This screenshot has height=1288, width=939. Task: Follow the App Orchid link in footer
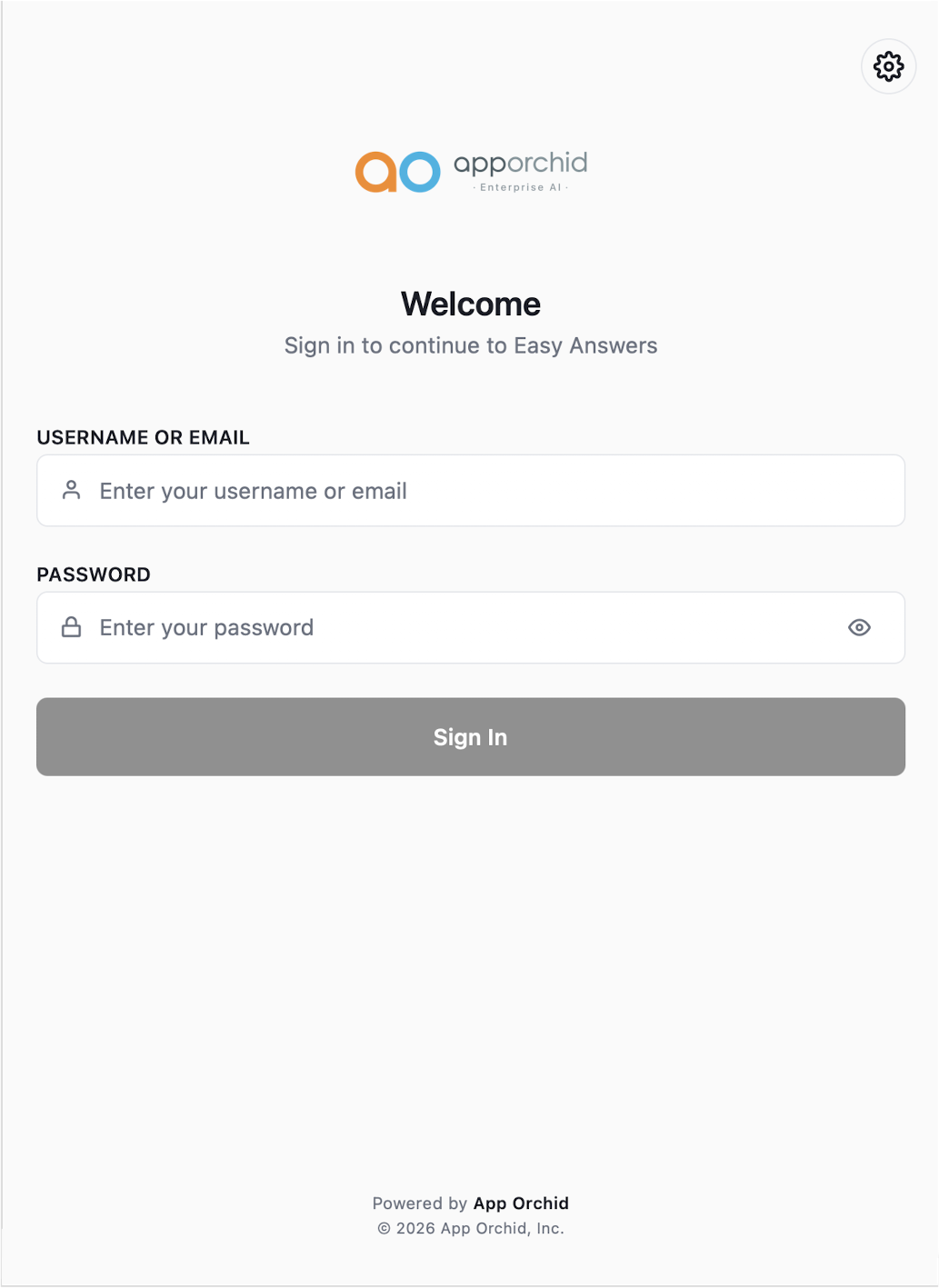coord(521,1203)
